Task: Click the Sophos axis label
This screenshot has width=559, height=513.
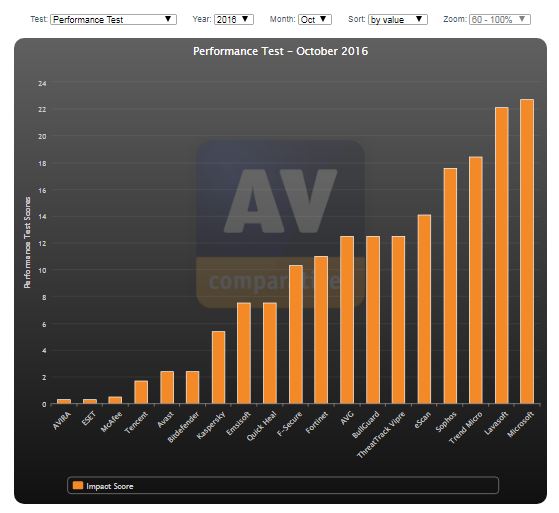Action: 446,422
